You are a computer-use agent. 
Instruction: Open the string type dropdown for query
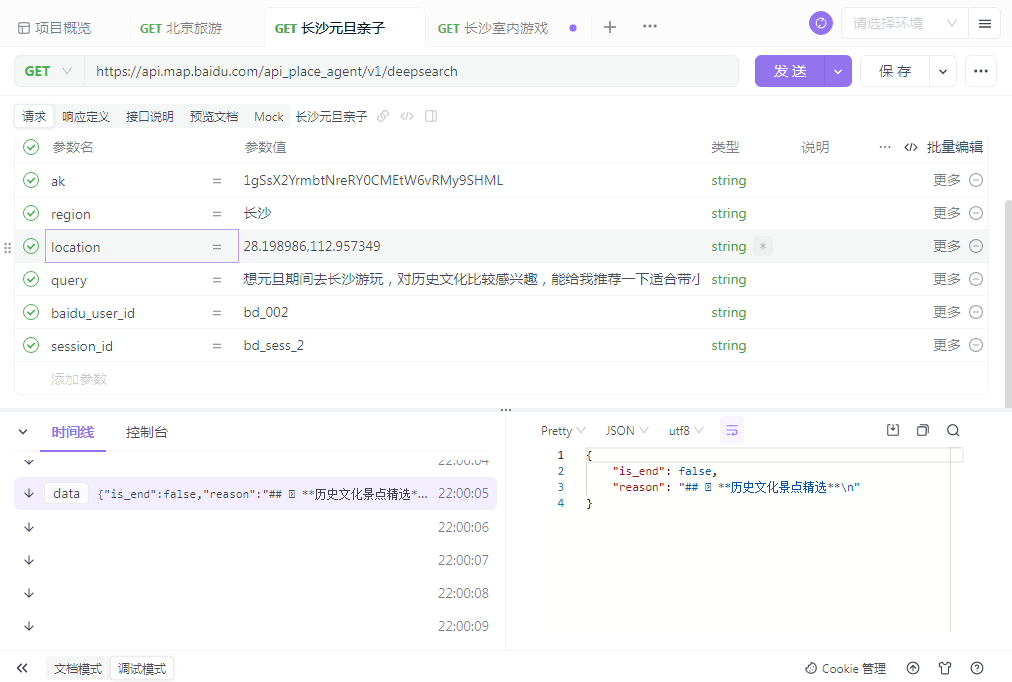(729, 279)
